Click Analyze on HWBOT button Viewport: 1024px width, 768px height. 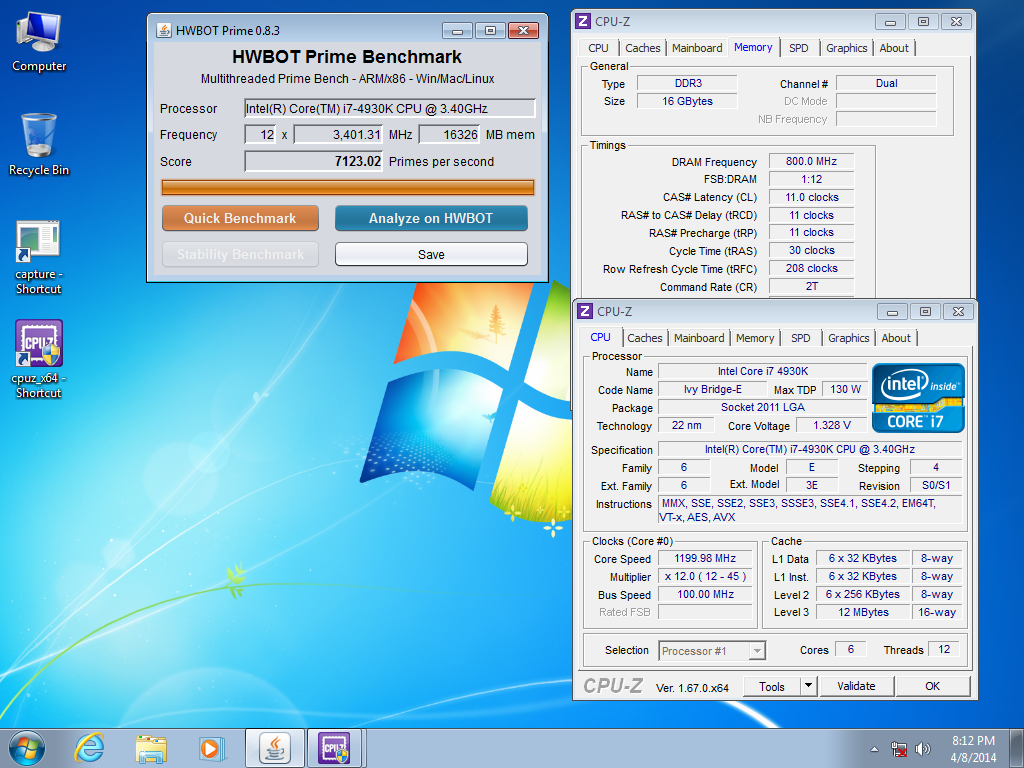coord(431,218)
